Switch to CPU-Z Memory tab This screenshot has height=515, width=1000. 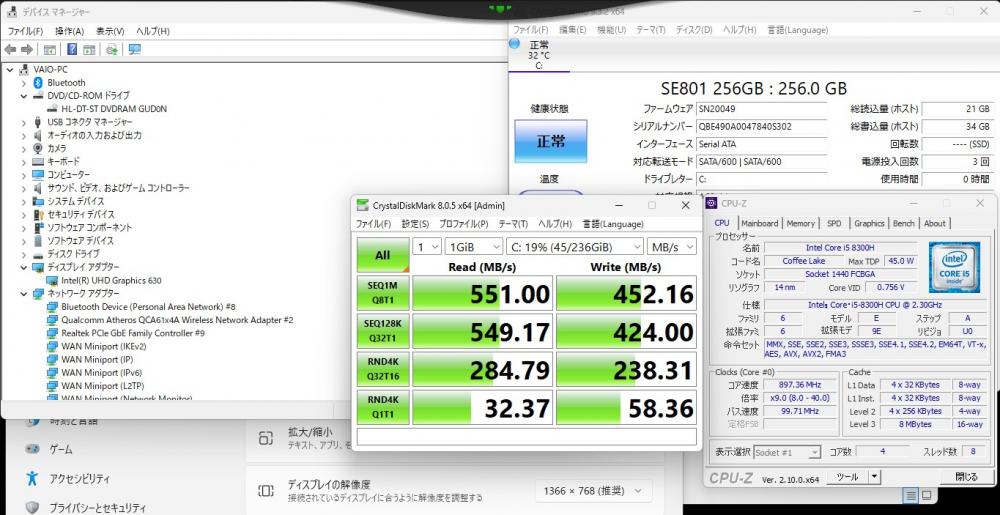tap(800, 223)
